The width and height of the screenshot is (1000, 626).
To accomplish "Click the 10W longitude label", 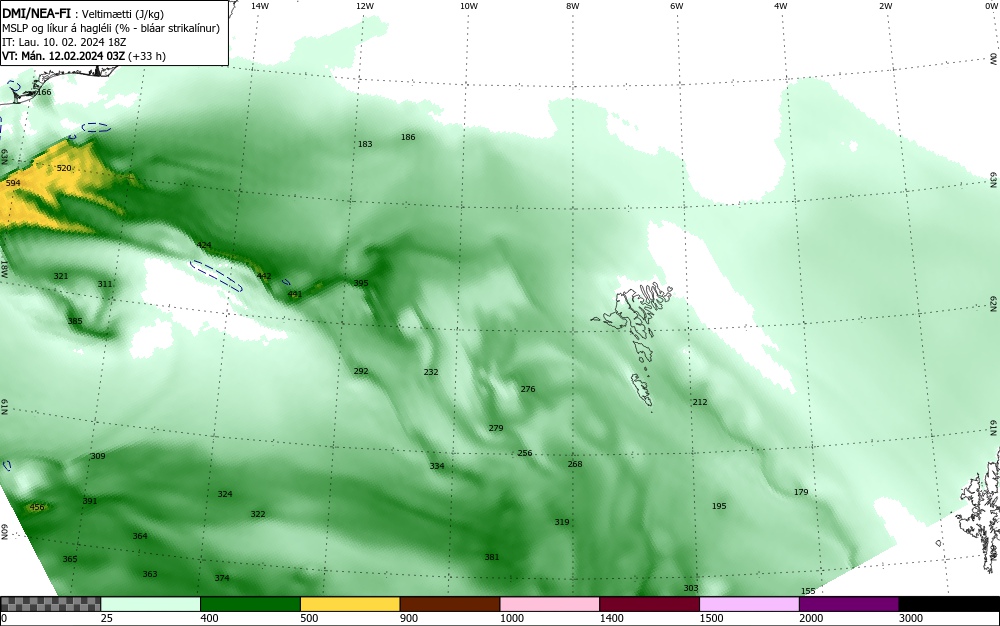I will pos(469,6).
